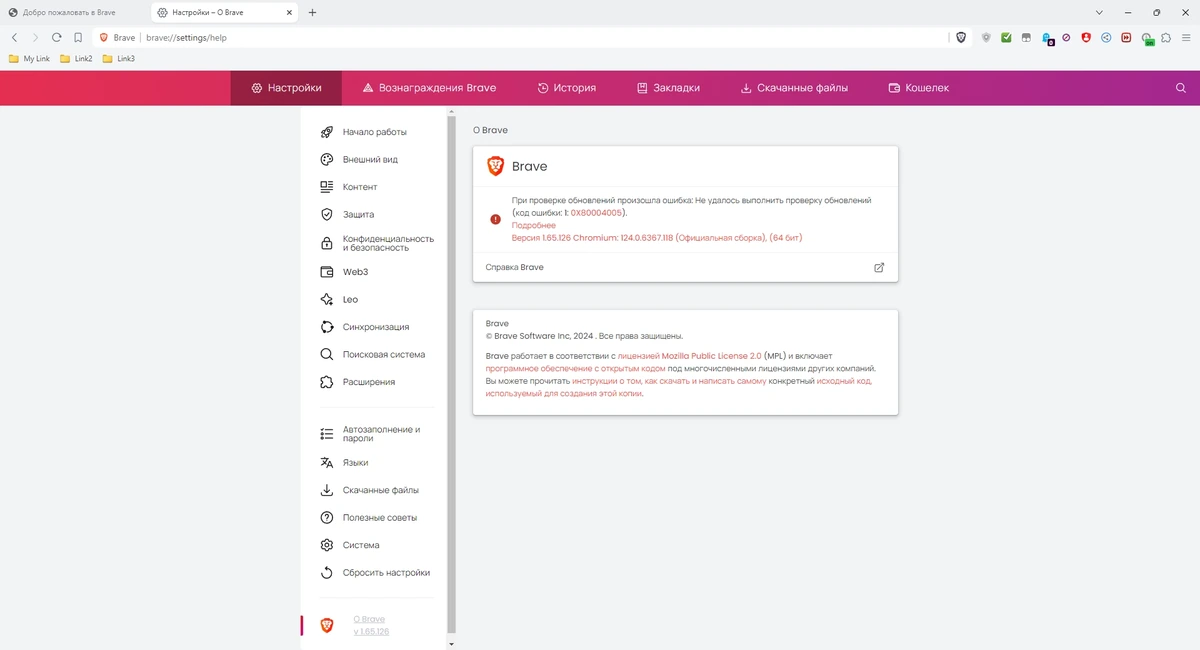This screenshot has height=650, width=1200.
Task: Bookmark this page with the bookmark icon
Action: point(78,37)
